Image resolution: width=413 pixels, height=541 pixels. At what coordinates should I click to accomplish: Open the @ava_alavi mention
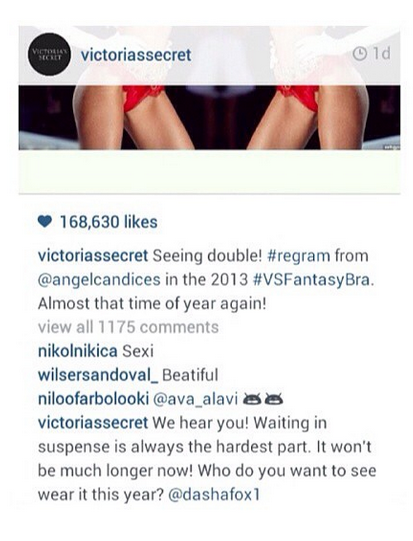click(195, 399)
